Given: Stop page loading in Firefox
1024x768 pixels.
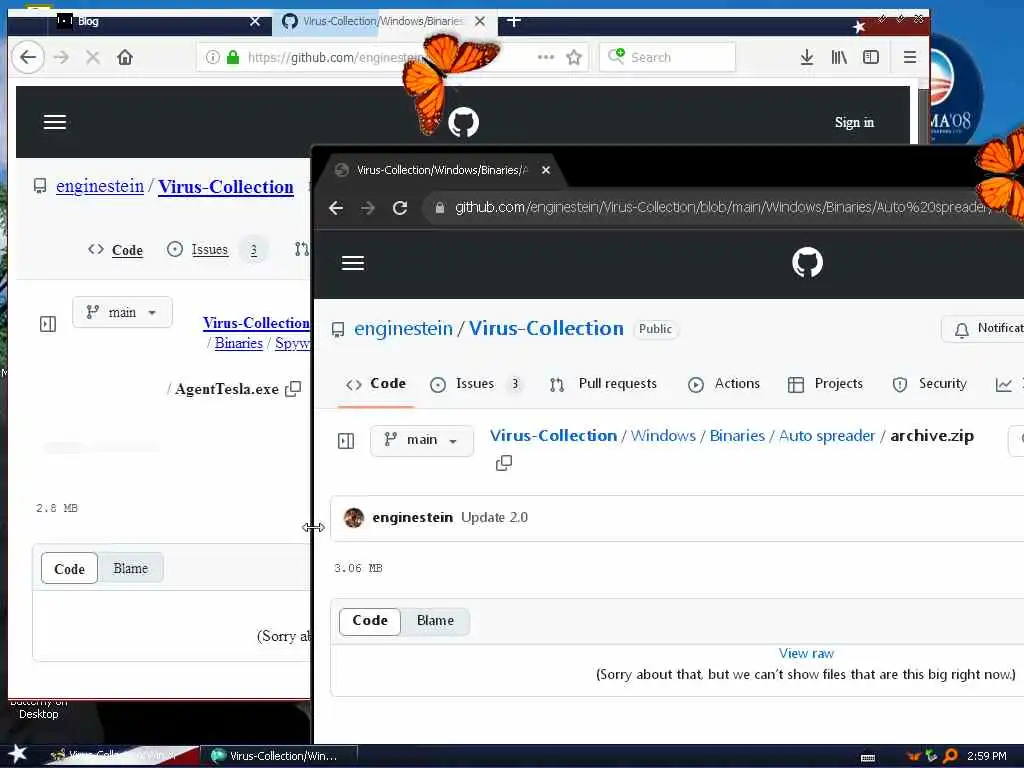Looking at the screenshot, I should tap(93, 57).
